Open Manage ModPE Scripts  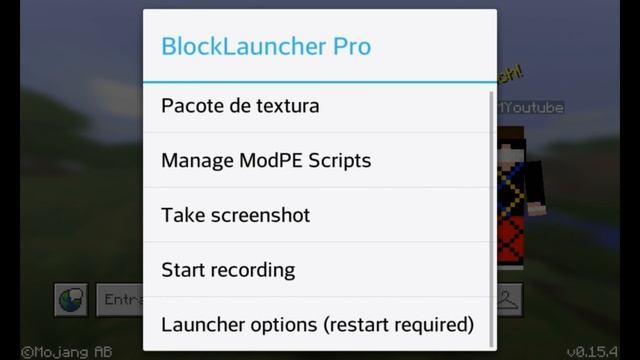coord(317,160)
